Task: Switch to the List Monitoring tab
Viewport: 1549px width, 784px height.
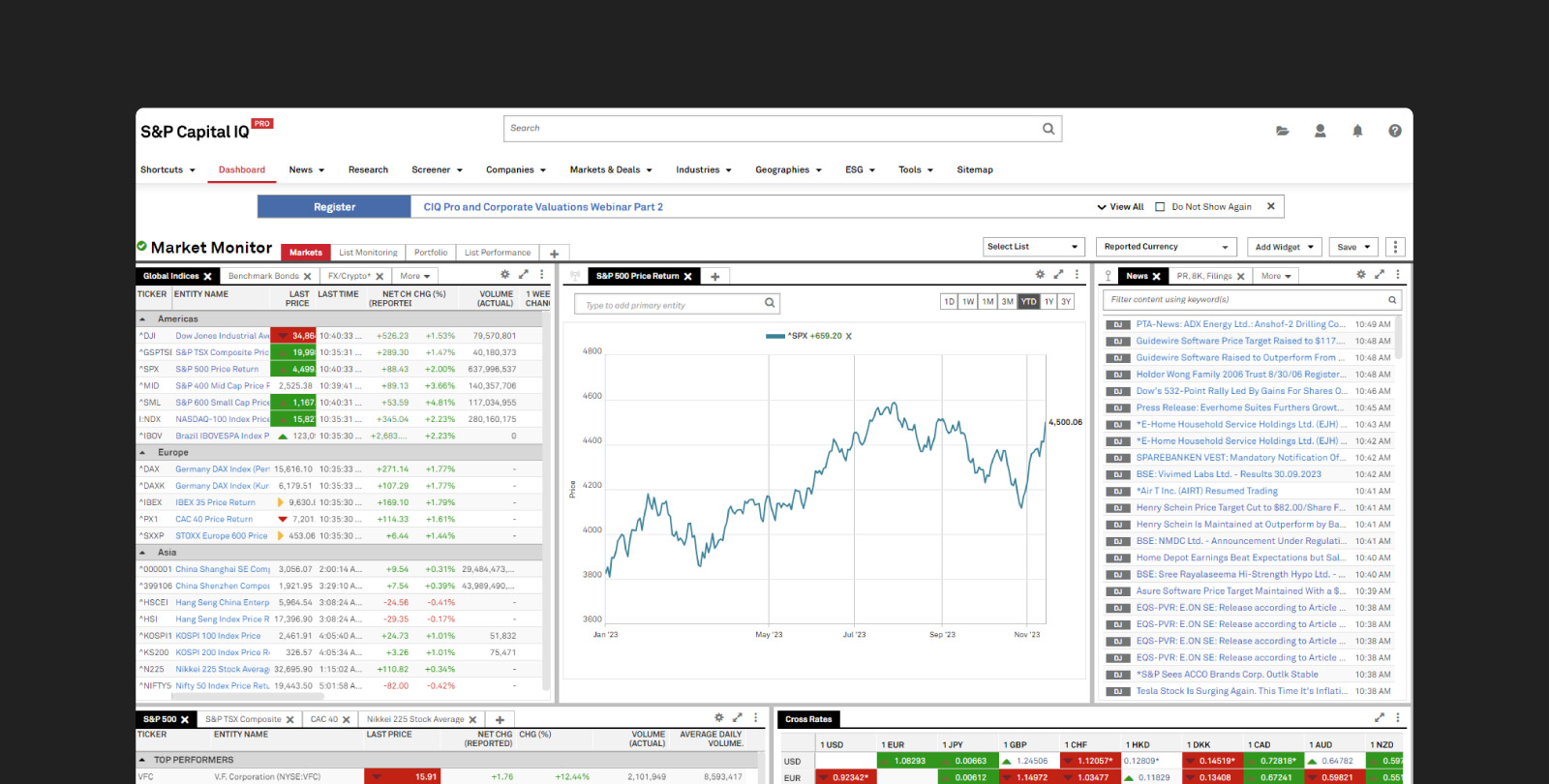Action: tap(368, 253)
